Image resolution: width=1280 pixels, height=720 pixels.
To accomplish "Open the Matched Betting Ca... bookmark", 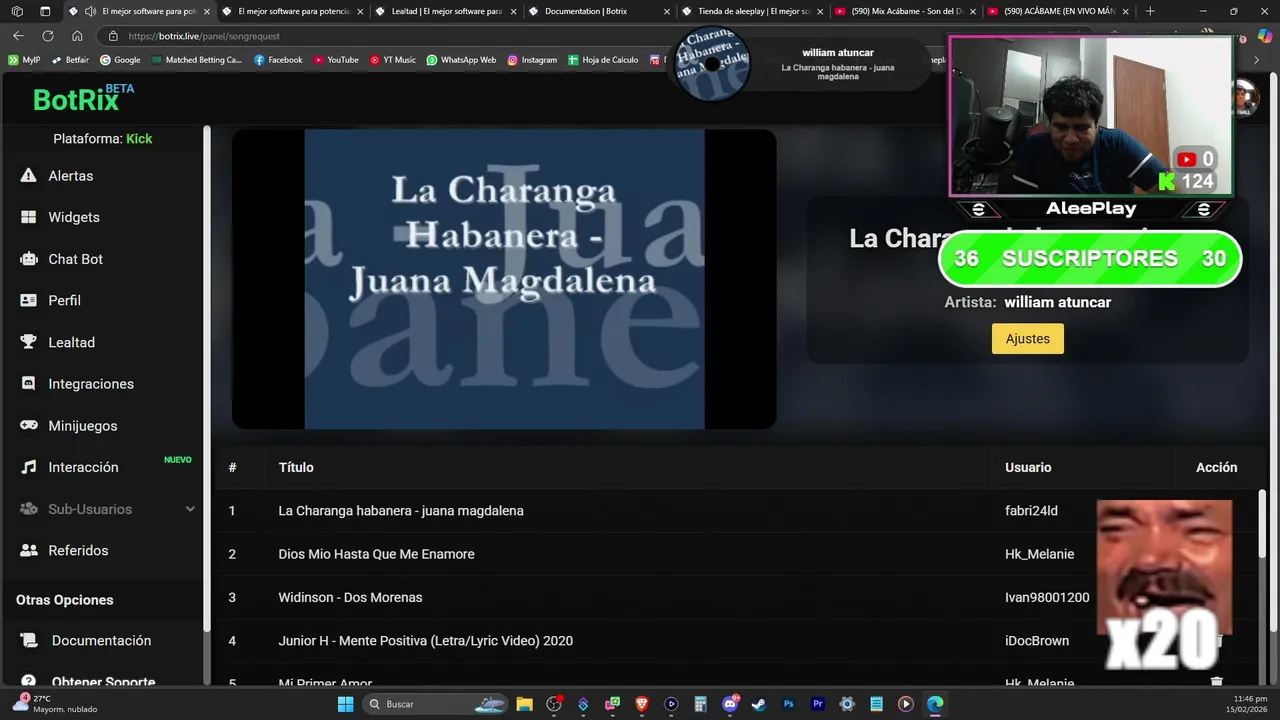I will pos(197,60).
